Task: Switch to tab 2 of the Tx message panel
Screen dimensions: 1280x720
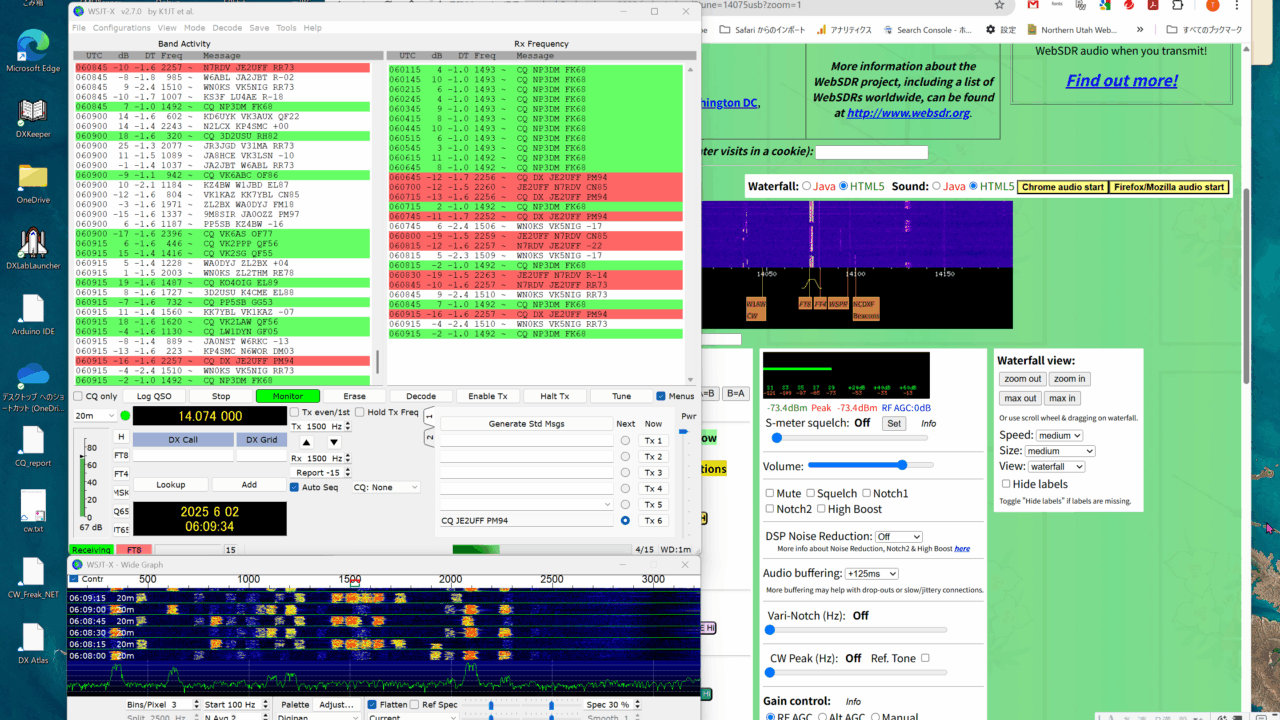Action: [x=430, y=437]
